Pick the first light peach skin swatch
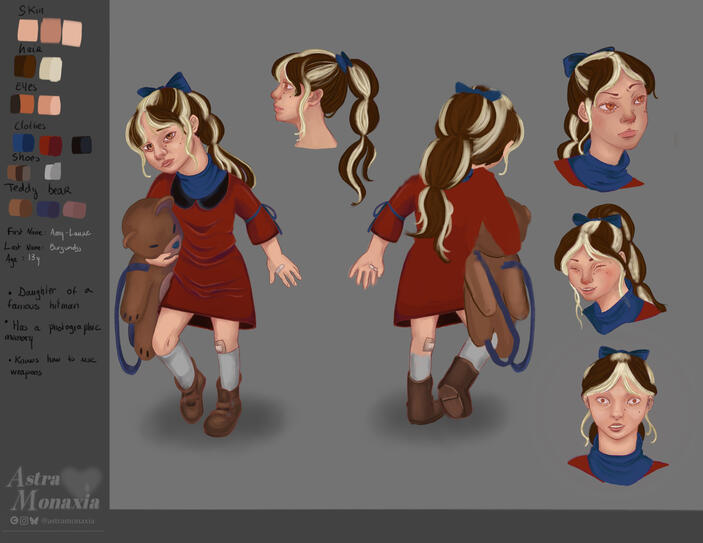This screenshot has width=703, height=543. pyautogui.click(x=28, y=30)
